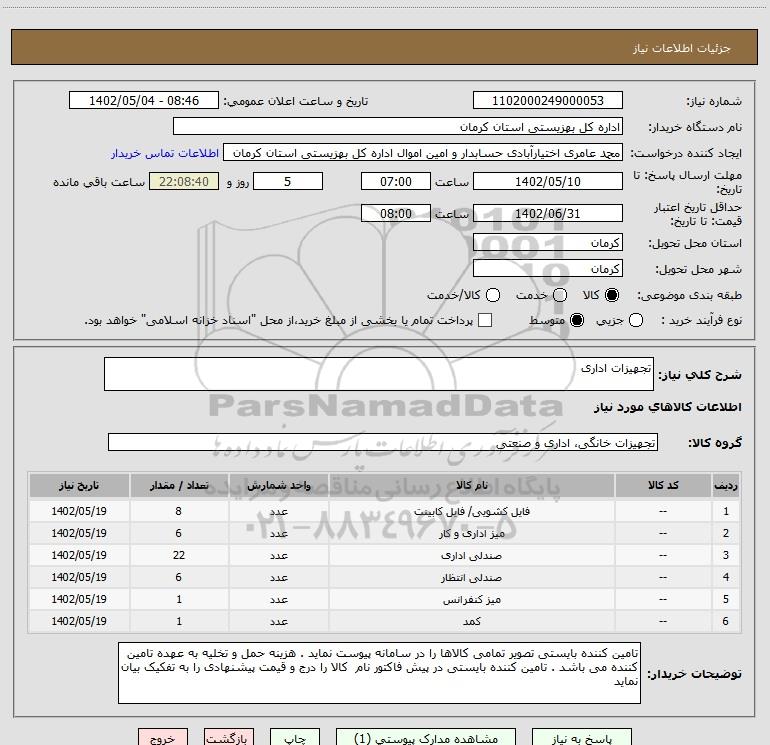770x745 pixels.
Task: Select row میز کنفرانس
Action: pyautogui.click(x=385, y=600)
